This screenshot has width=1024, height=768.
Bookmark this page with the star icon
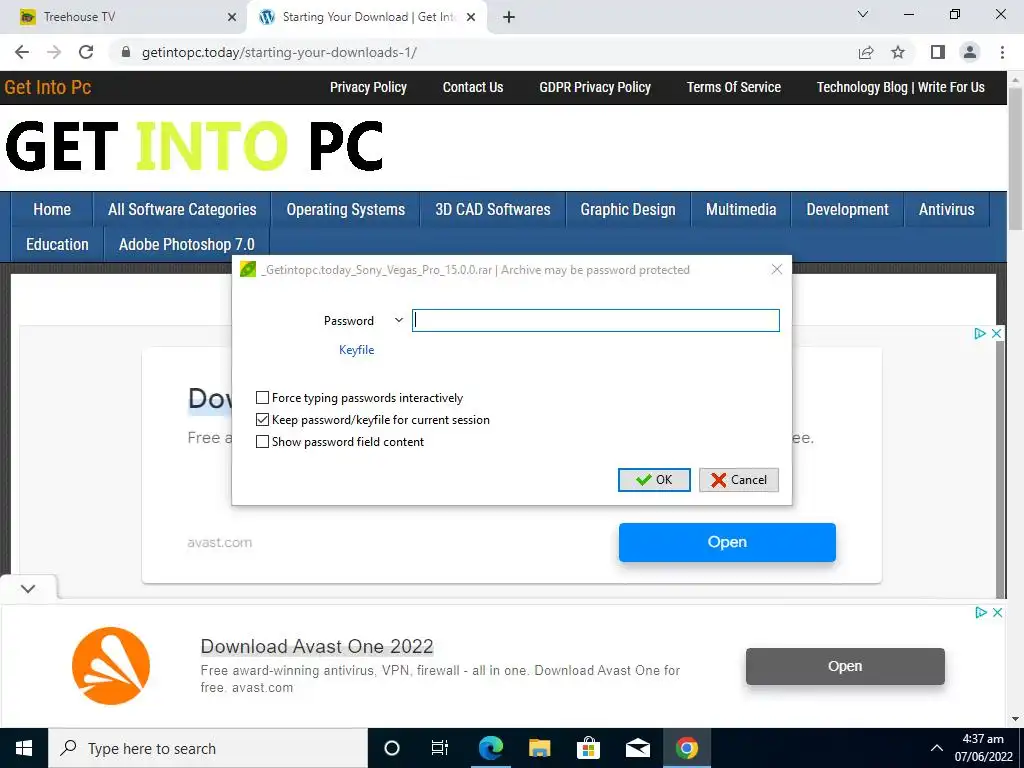pyautogui.click(x=898, y=52)
